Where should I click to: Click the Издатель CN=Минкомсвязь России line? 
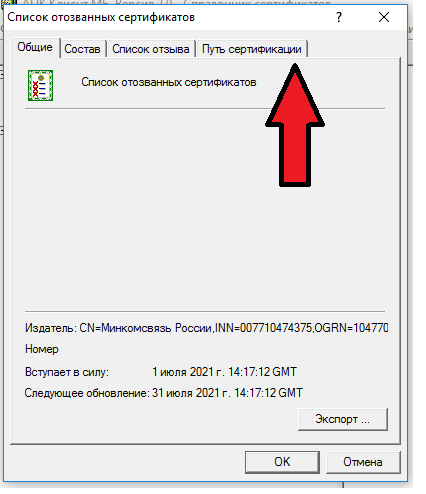pyautogui.click(x=206, y=328)
